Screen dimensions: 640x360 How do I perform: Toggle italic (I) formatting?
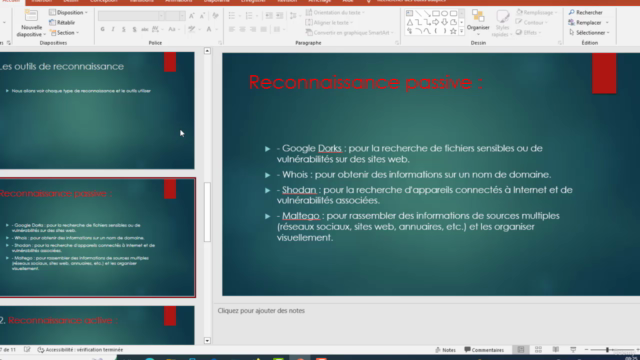[x=113, y=29]
